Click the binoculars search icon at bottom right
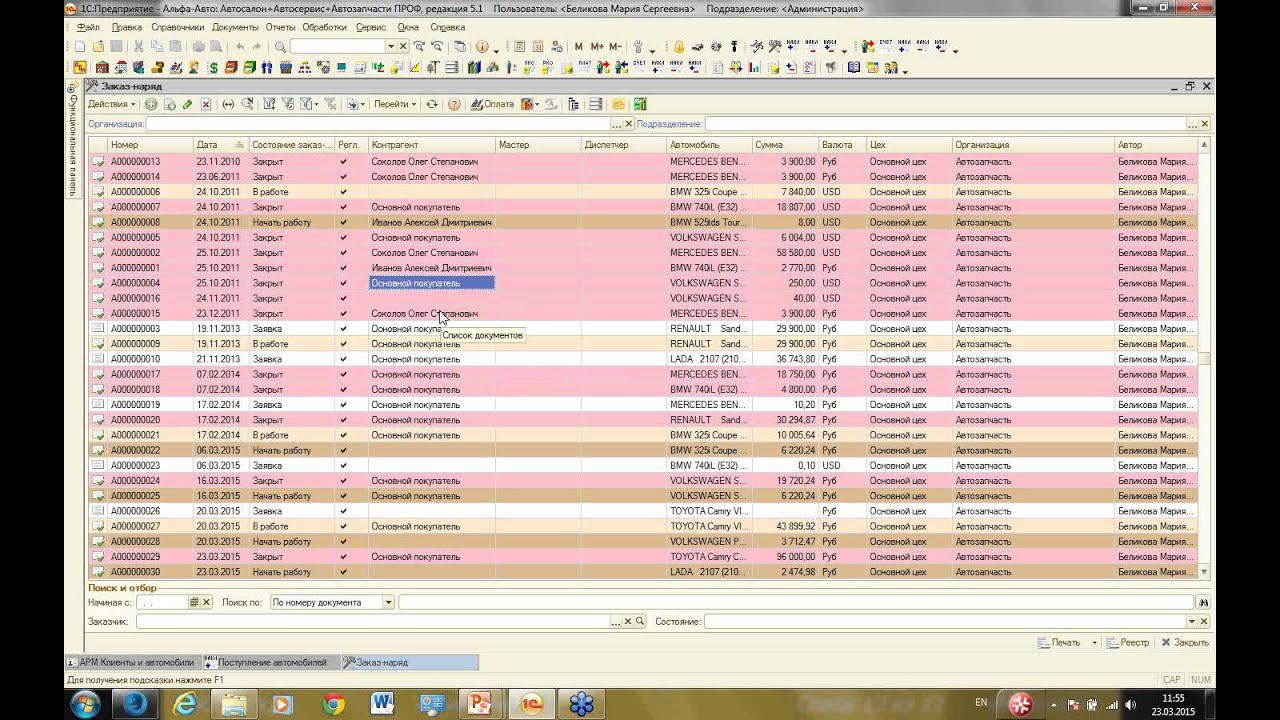The image size is (1280, 720). 1203,603
